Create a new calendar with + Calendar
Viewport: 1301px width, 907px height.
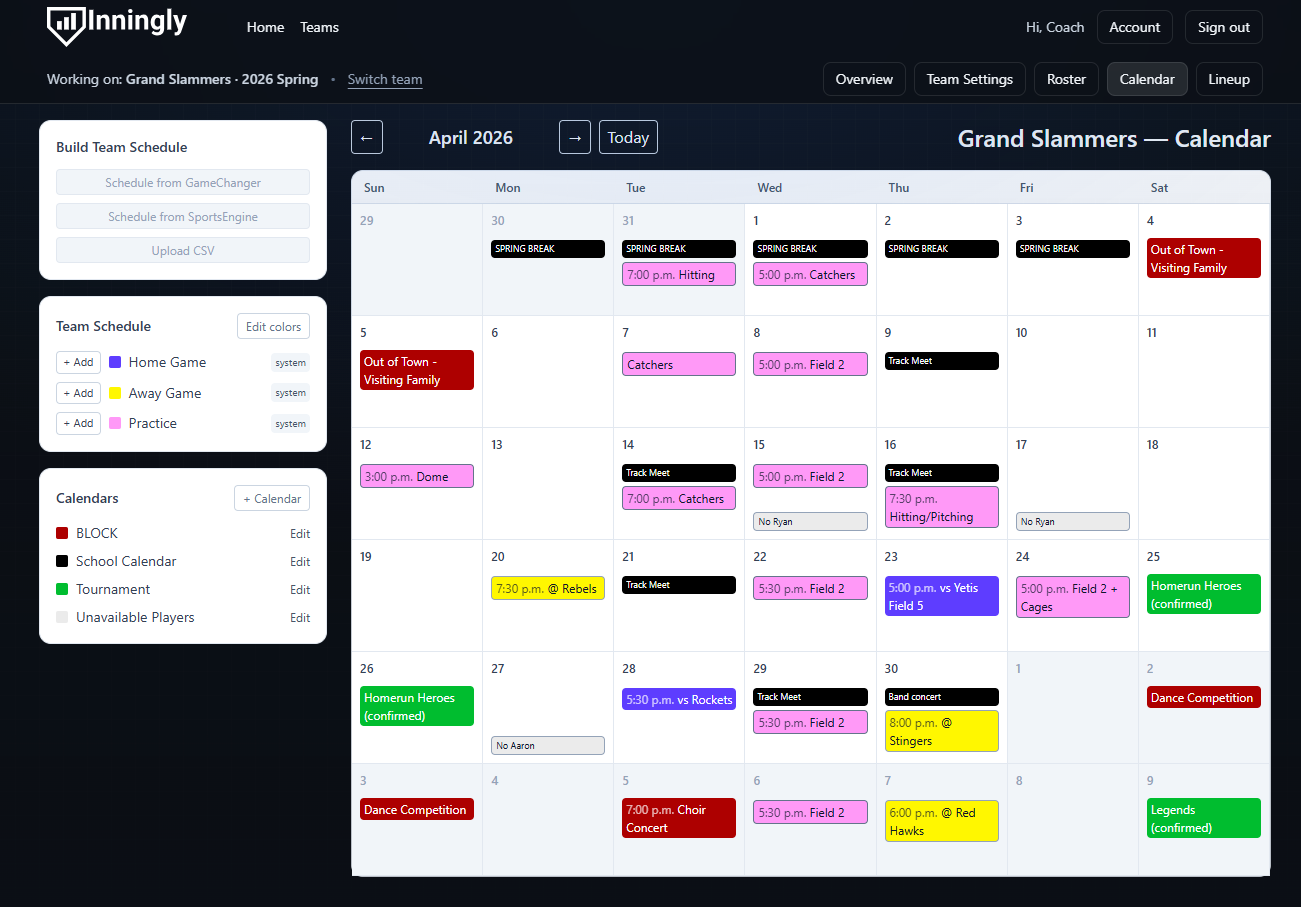click(x=271, y=498)
